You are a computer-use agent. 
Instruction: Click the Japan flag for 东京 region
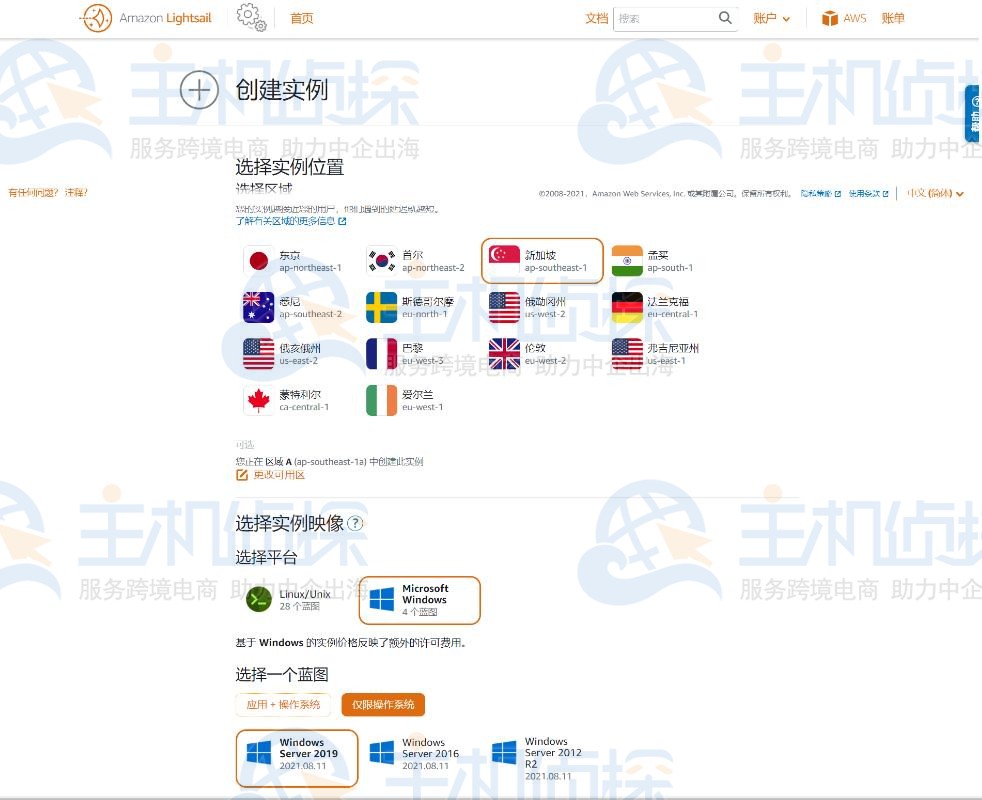point(259,261)
